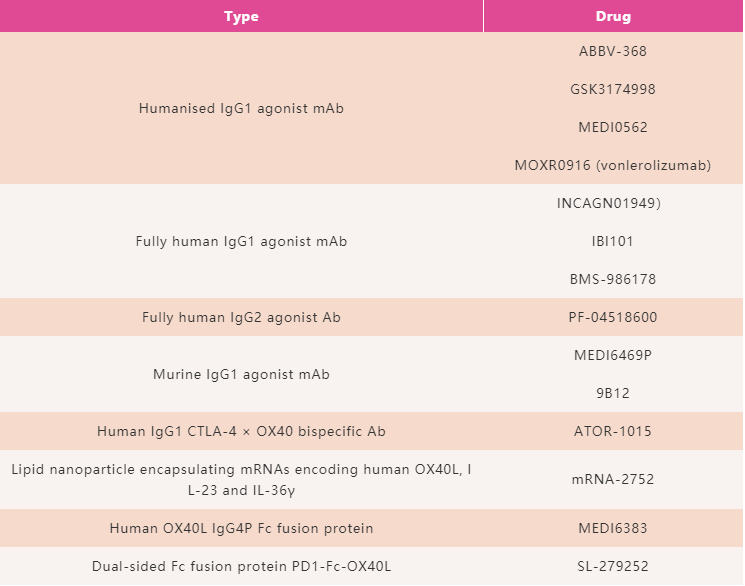
Task: Click MOXR0916 (vonlerolizumab) entry
Action: tap(613, 165)
